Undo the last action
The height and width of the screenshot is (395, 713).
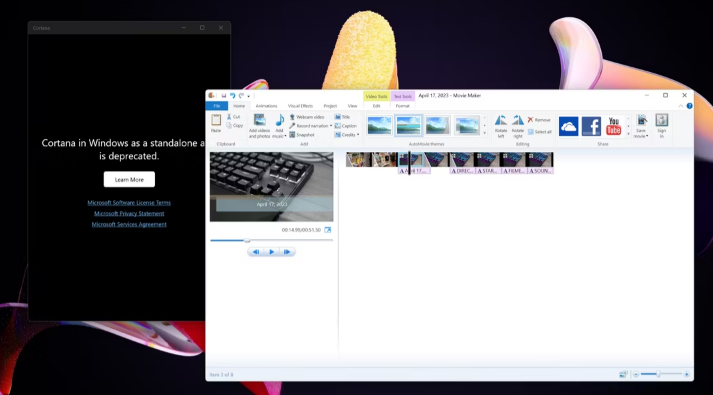pyautogui.click(x=232, y=95)
